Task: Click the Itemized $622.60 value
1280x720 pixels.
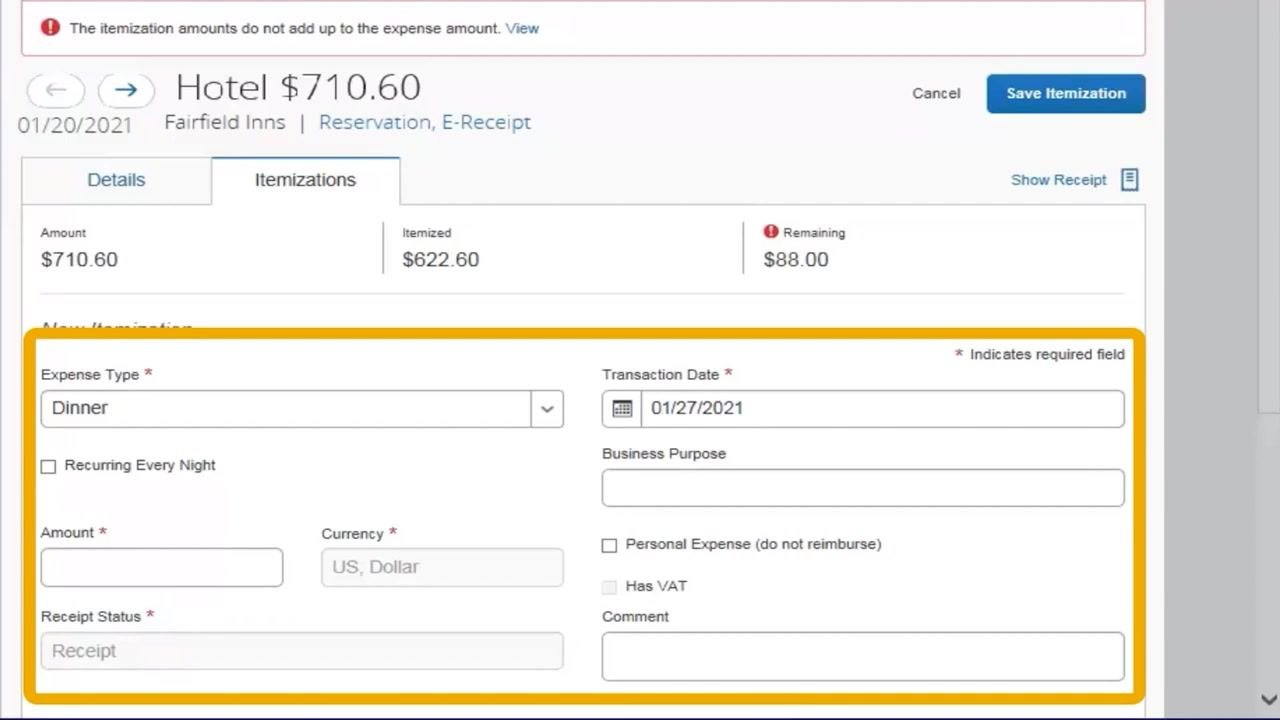Action: (441, 260)
